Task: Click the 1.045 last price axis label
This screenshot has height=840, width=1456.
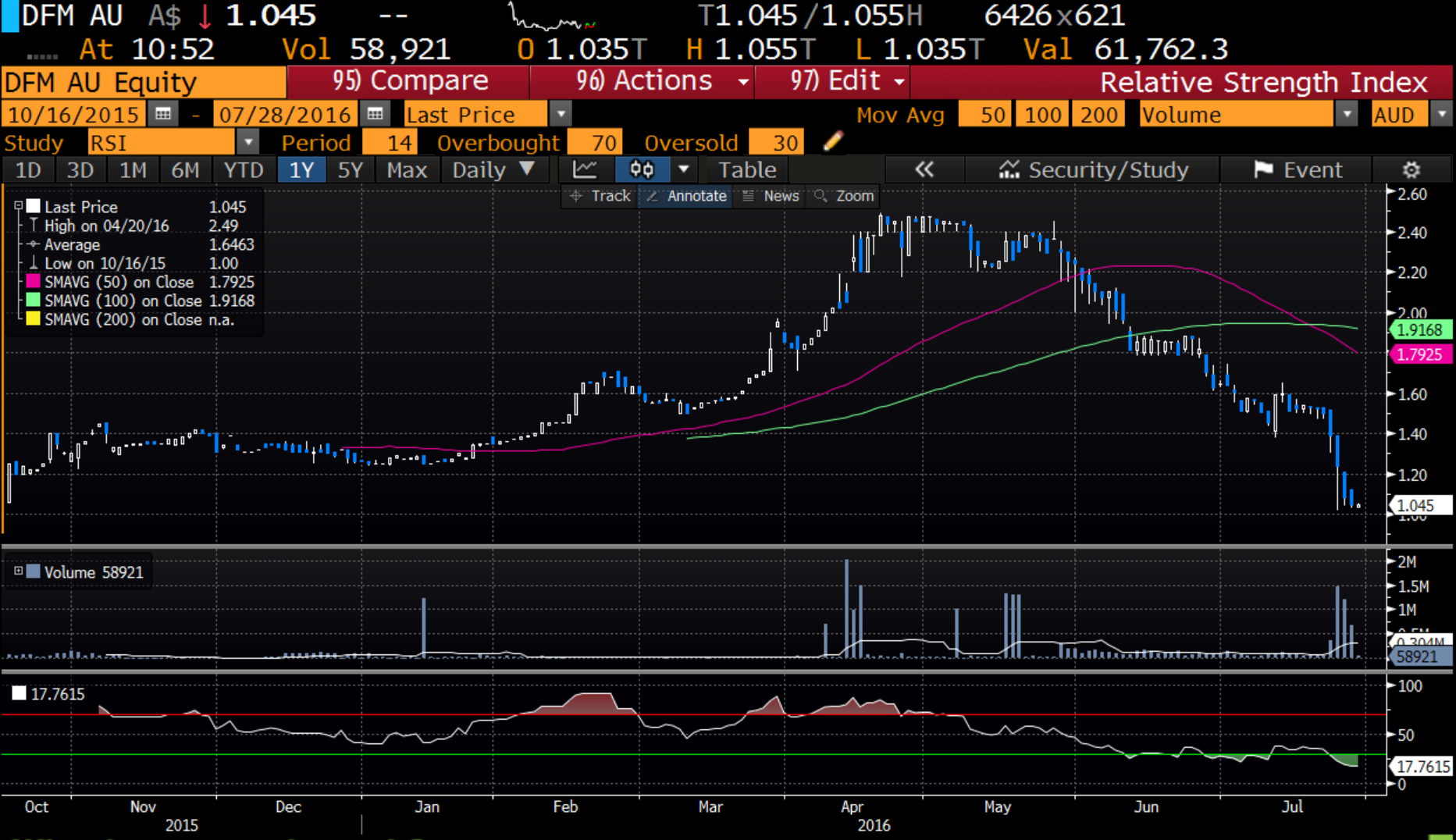Action: (x=1421, y=505)
